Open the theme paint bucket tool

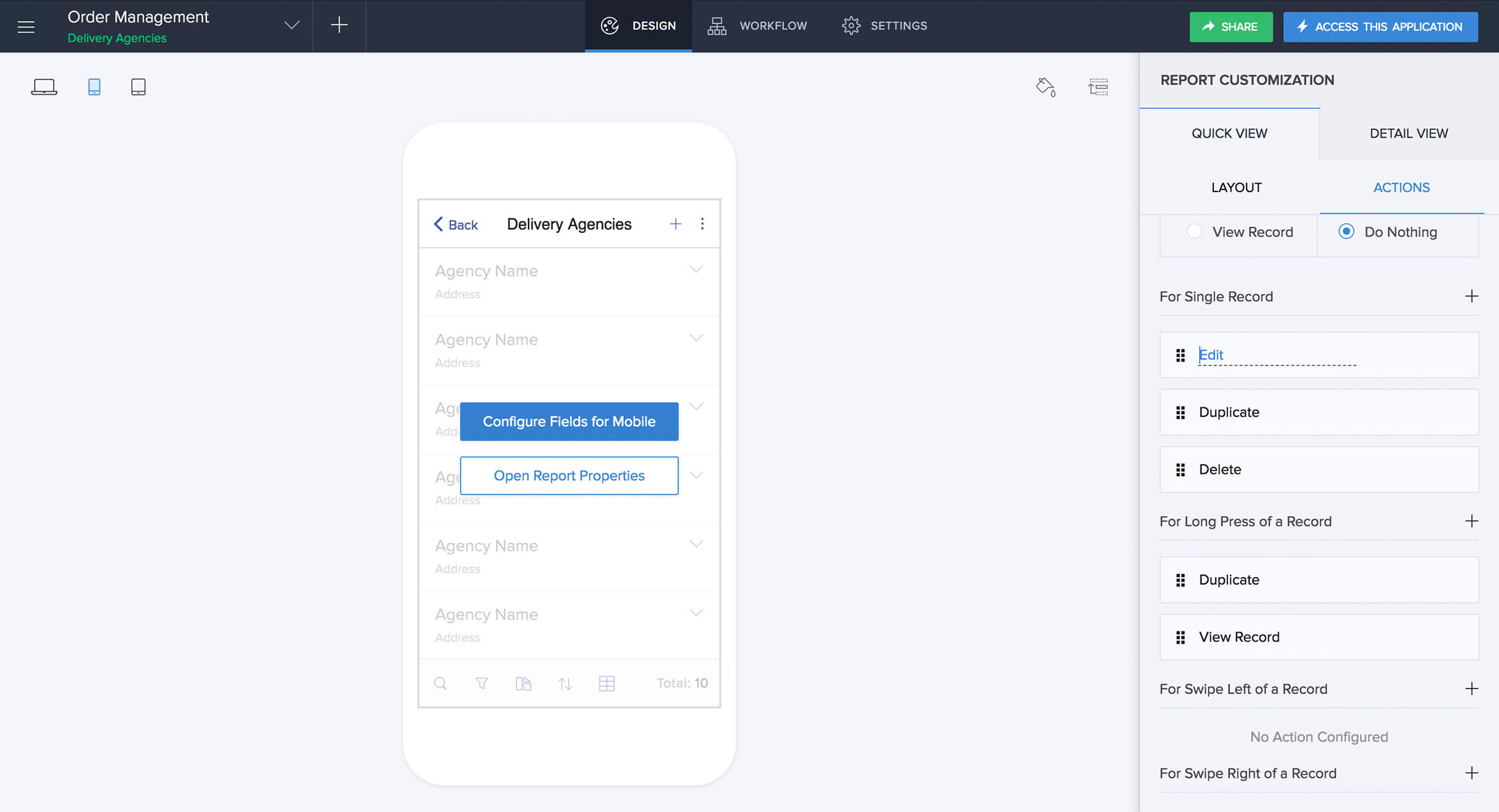click(1045, 86)
